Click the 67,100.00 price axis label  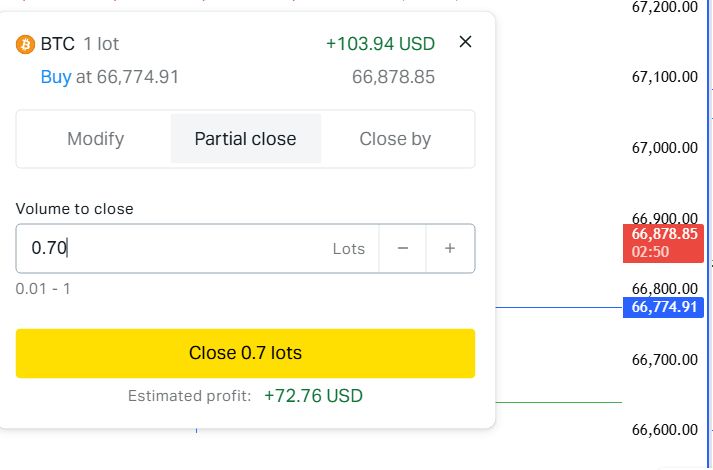click(x=664, y=77)
